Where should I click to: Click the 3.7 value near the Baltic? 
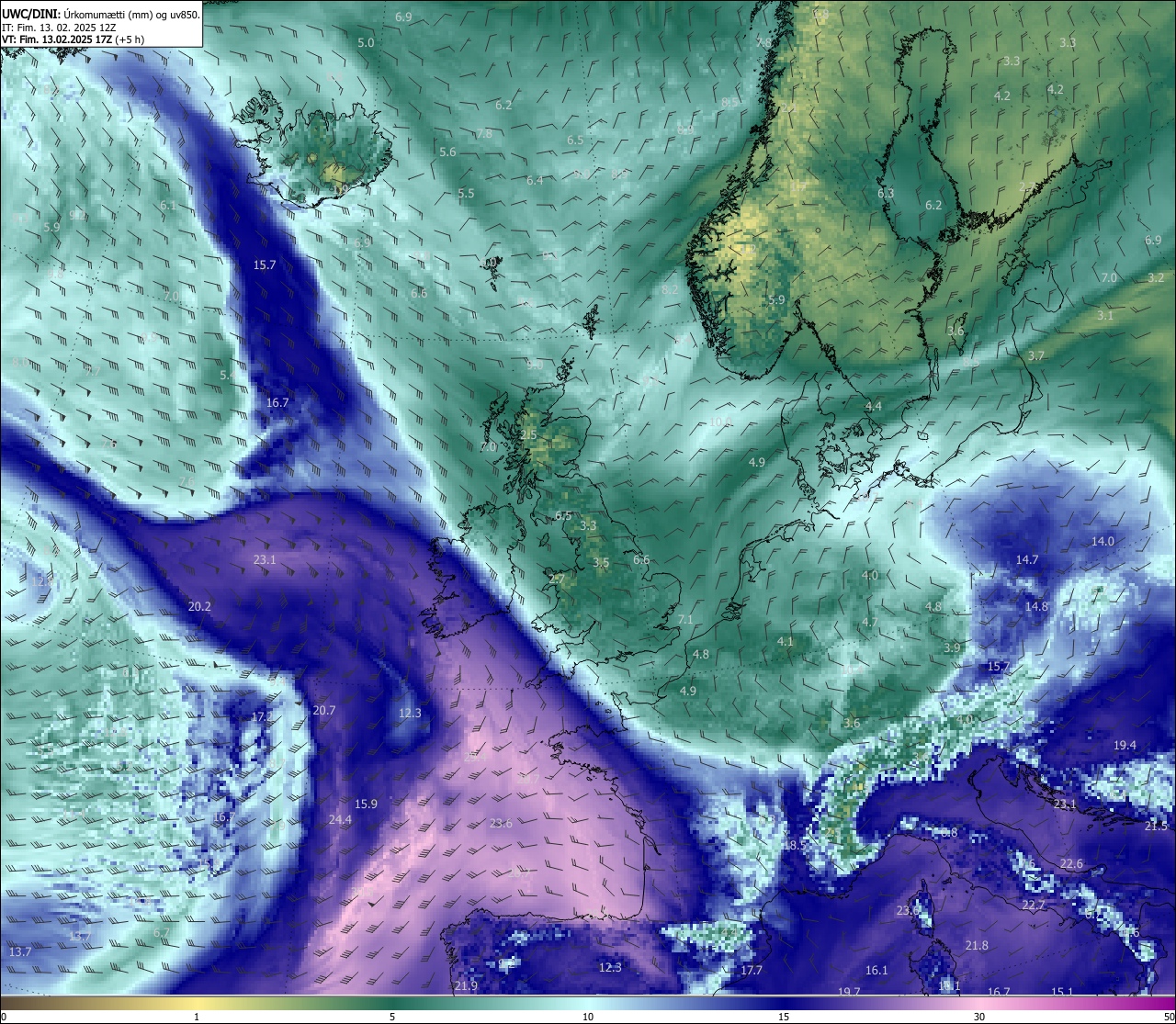coord(1036,354)
